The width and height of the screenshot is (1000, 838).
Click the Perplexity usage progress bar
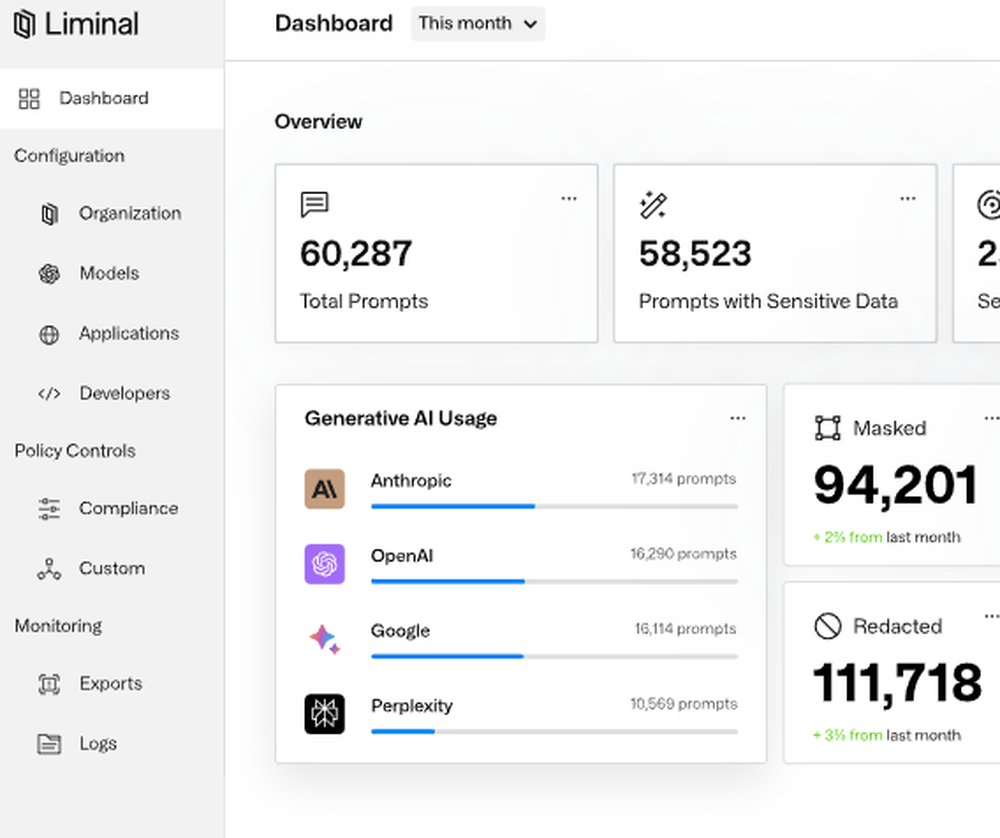point(554,731)
